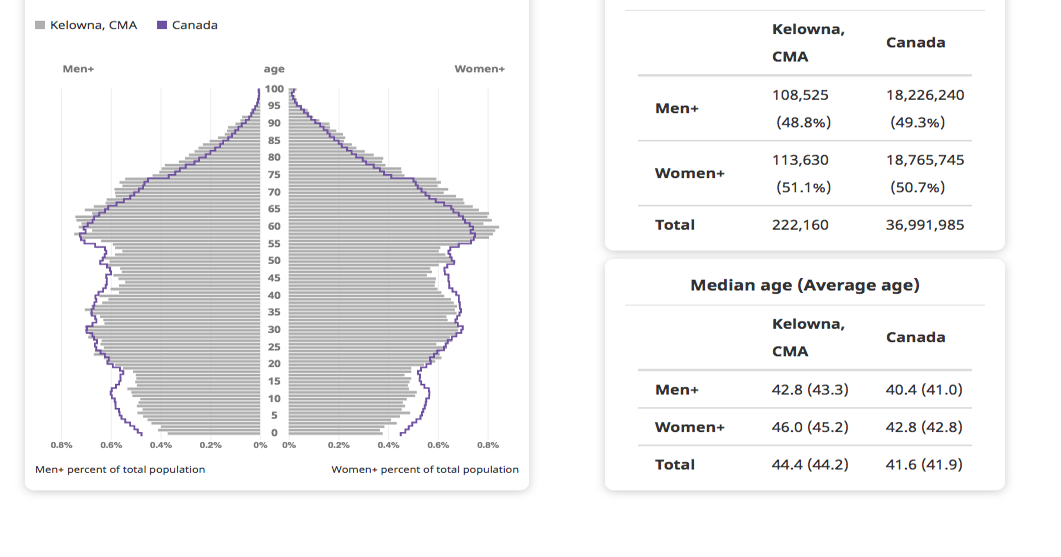Click the 'age' axis heading in chart
Screen dimensions: 1061x557
click(x=274, y=69)
